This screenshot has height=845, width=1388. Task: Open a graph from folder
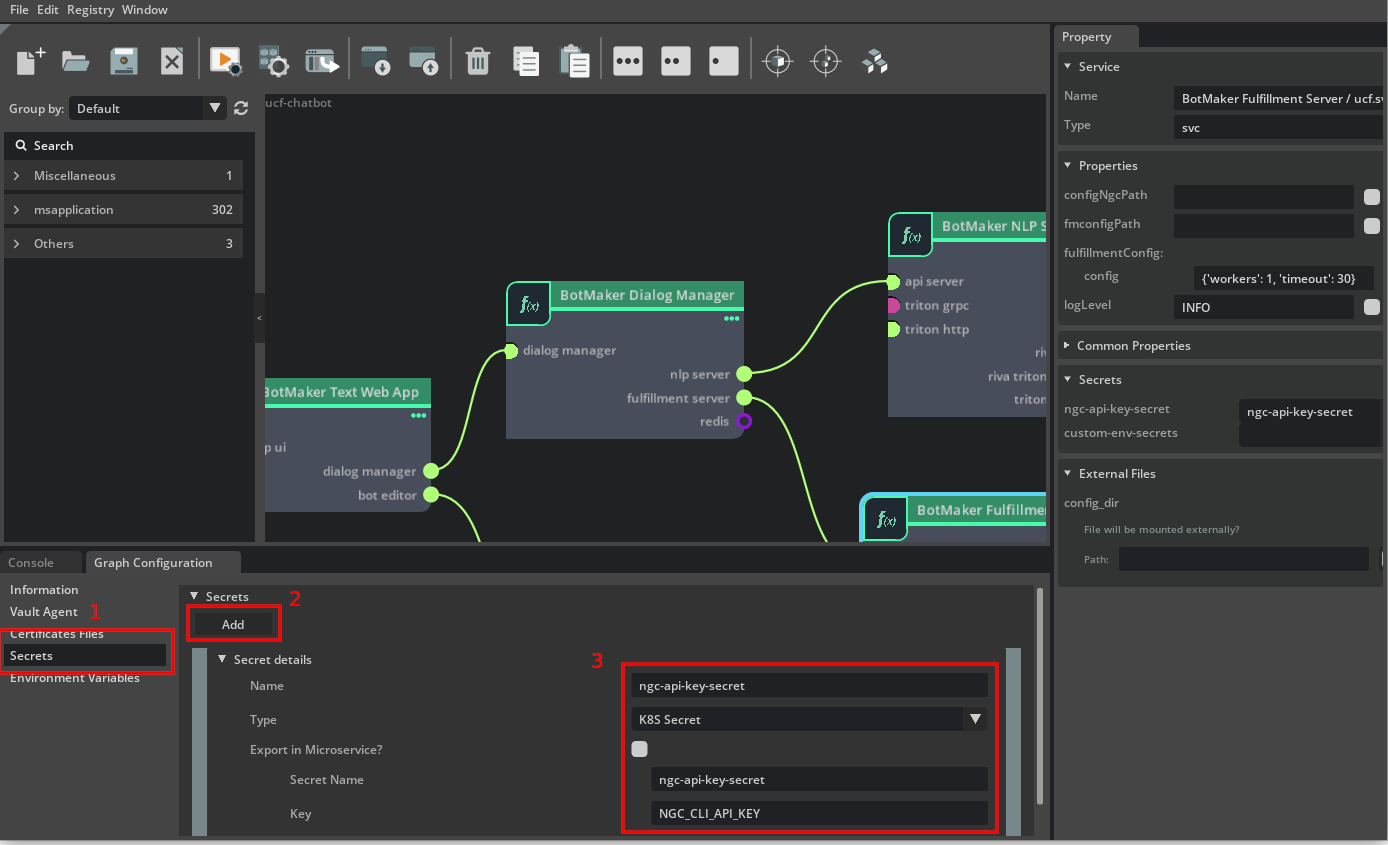[x=76, y=61]
